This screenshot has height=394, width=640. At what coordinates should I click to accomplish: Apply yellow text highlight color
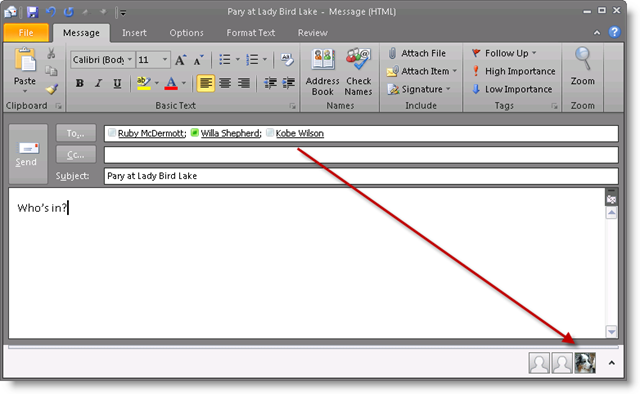coord(144,83)
